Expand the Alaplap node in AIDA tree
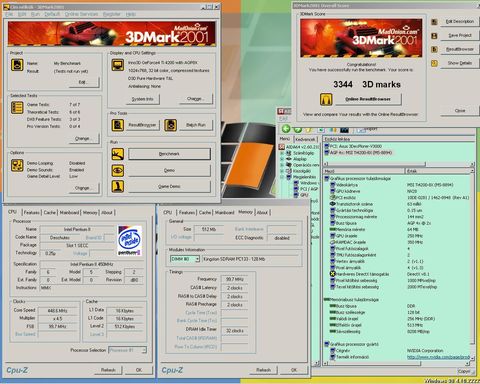Screen dimensions: 480x384 (x=282, y=159)
